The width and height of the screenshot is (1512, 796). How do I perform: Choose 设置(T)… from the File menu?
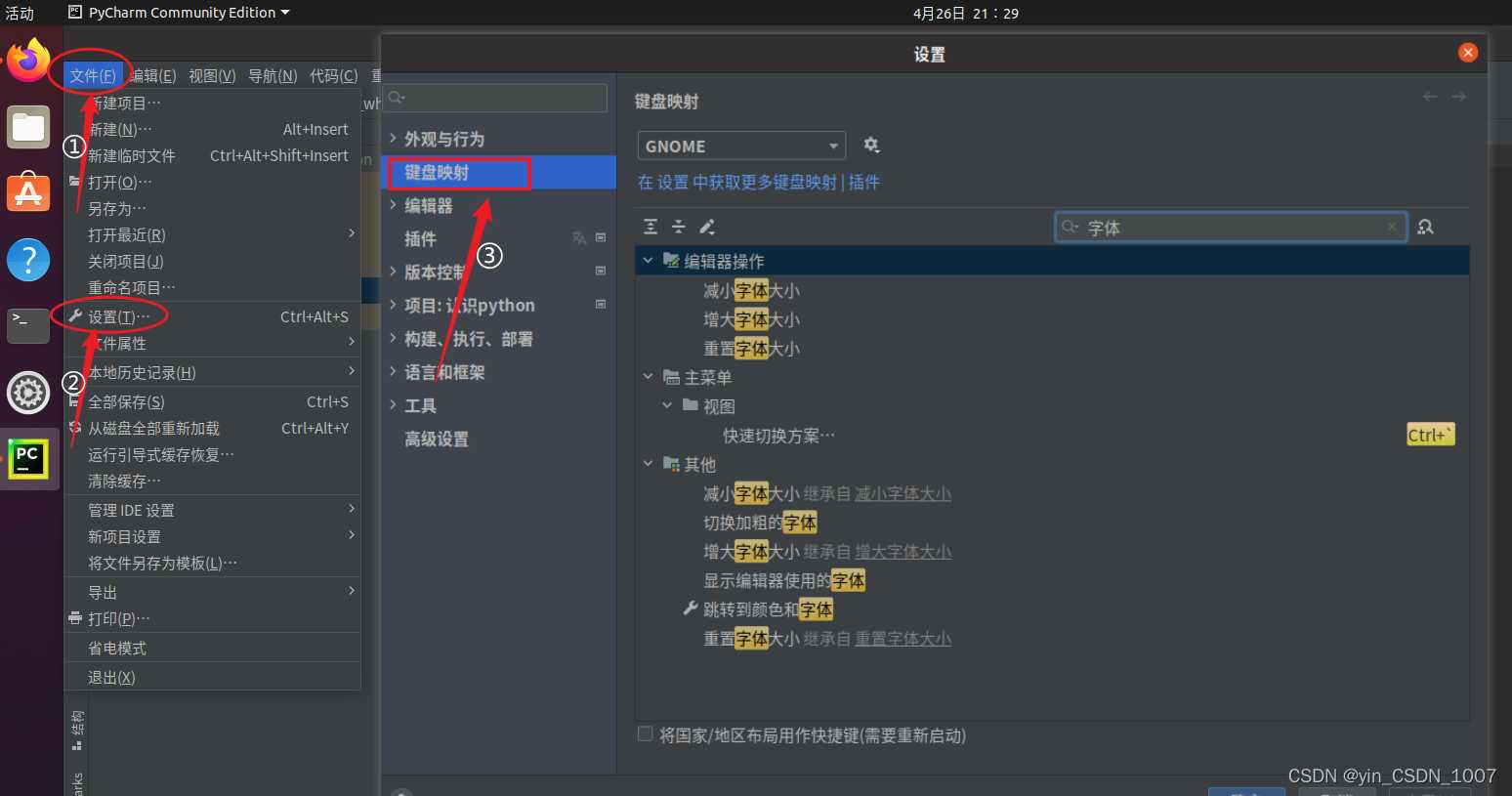[x=212, y=316]
